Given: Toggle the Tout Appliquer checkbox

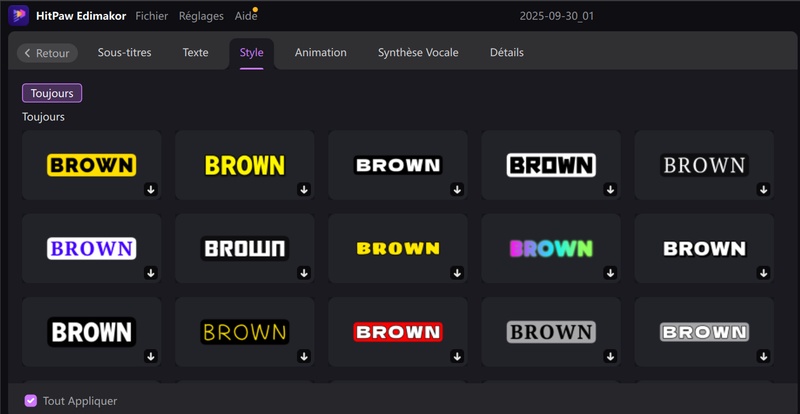Looking at the screenshot, I should 30,400.
